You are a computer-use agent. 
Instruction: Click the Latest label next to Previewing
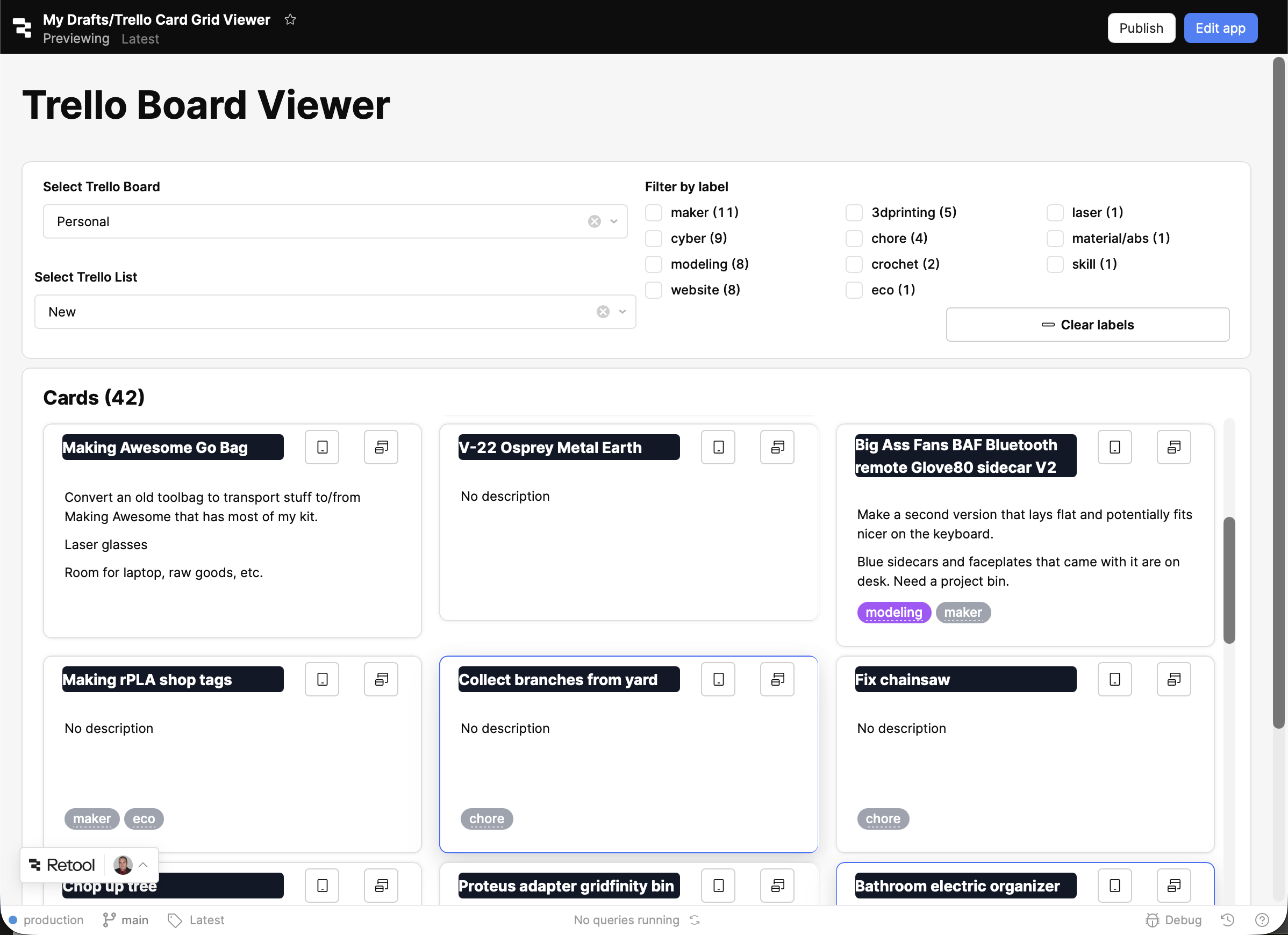(x=140, y=39)
